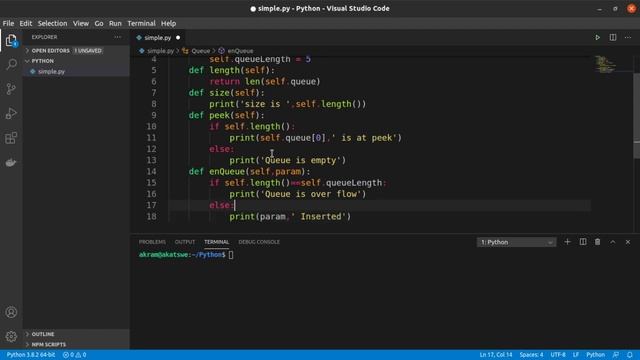
Task: Expand the Outline section
Action: pyautogui.click(x=43, y=334)
